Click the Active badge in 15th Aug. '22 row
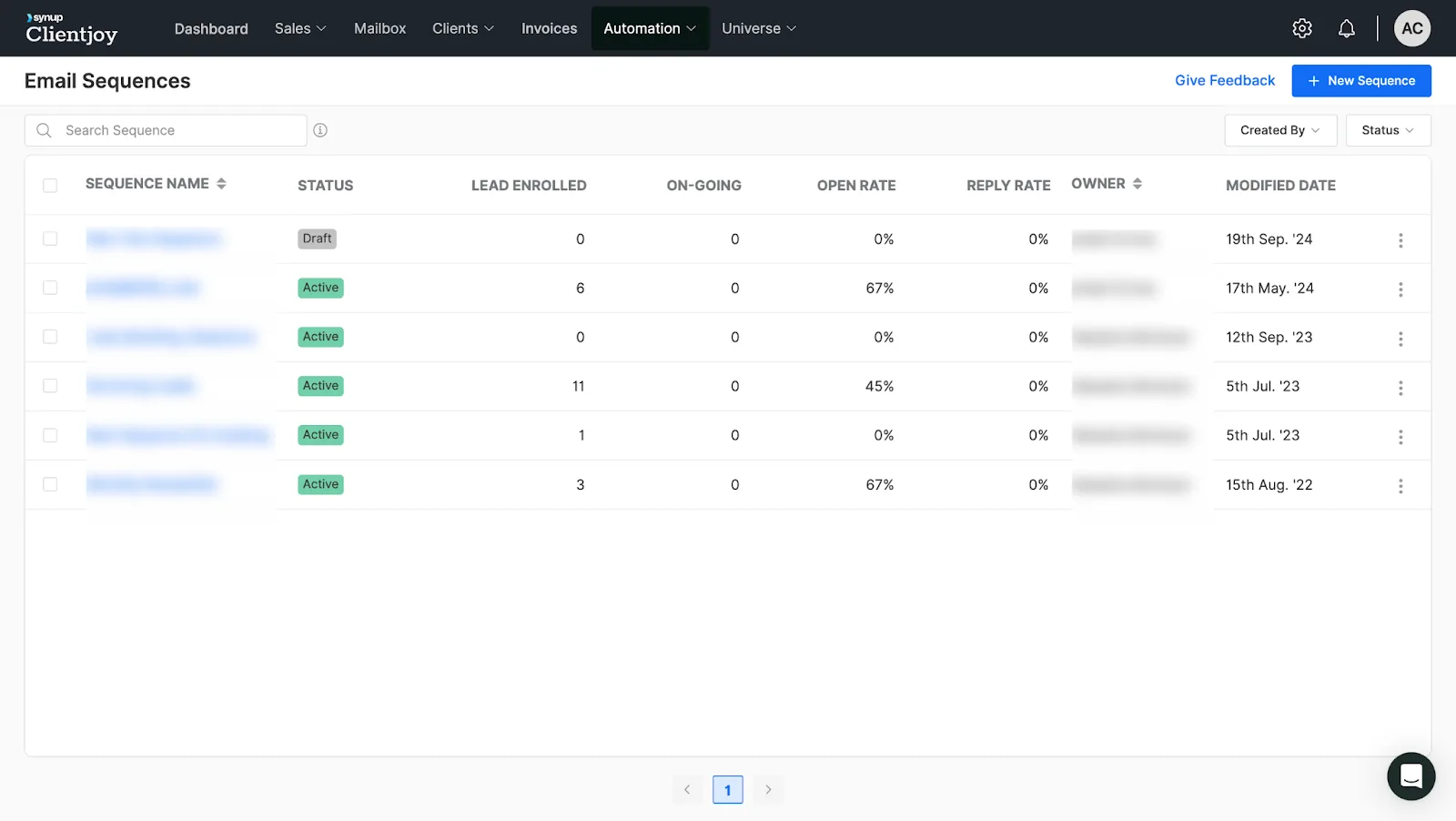This screenshot has height=821, width=1456. click(x=320, y=484)
